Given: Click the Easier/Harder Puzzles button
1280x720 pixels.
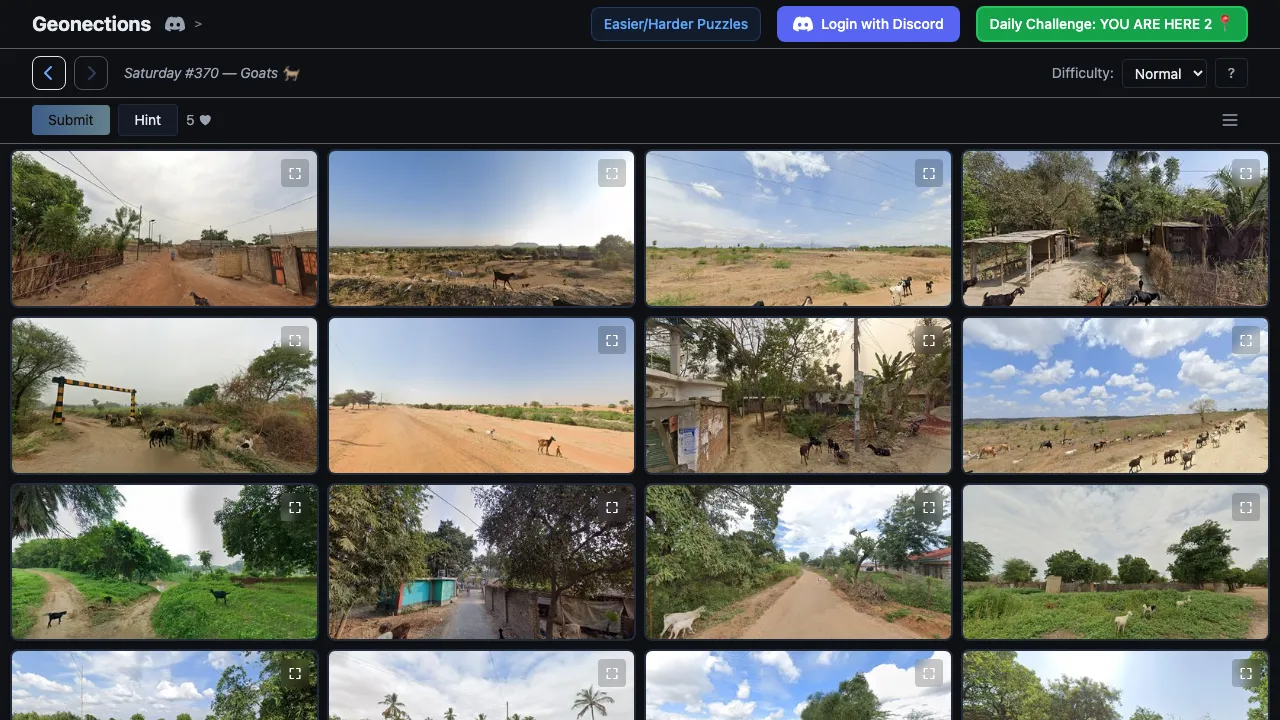Looking at the screenshot, I should click(676, 24).
